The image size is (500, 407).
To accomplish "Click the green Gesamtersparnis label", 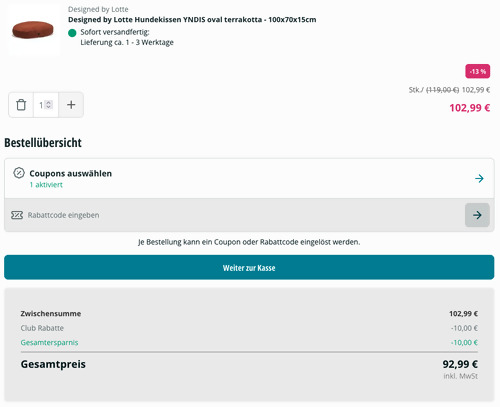I will coord(49,343).
